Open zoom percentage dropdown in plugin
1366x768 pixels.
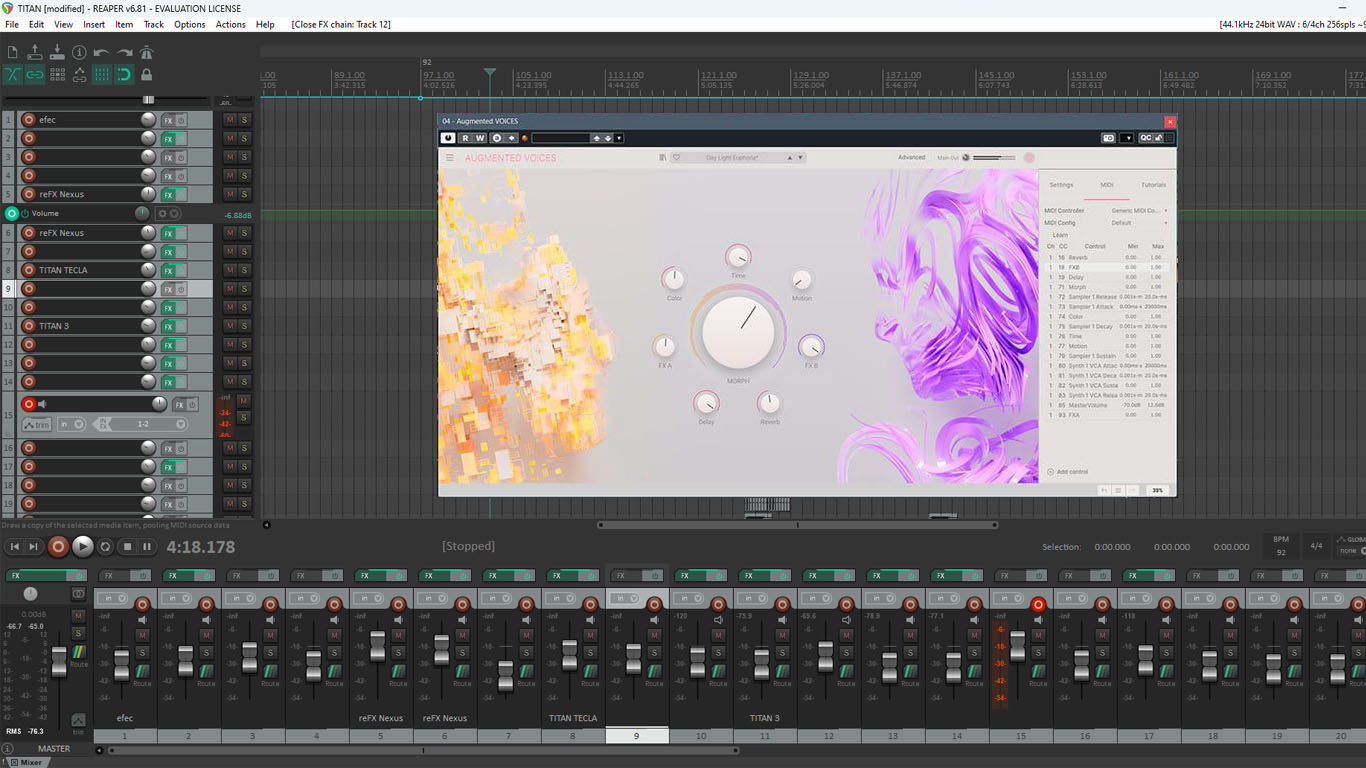(x=1157, y=490)
